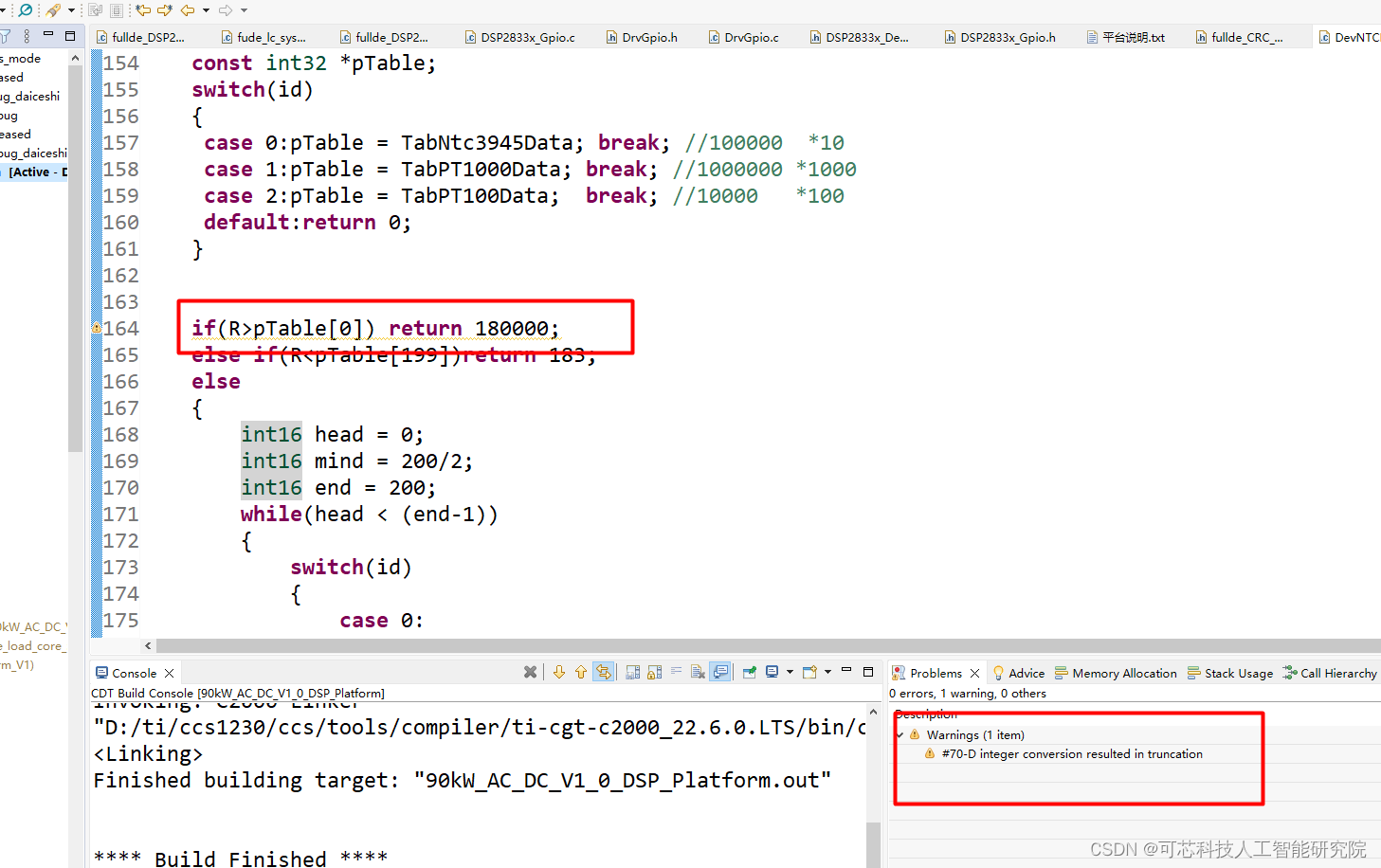Image resolution: width=1381 pixels, height=868 pixels.
Task: Open a new console via Open Console icon
Action: (809, 672)
